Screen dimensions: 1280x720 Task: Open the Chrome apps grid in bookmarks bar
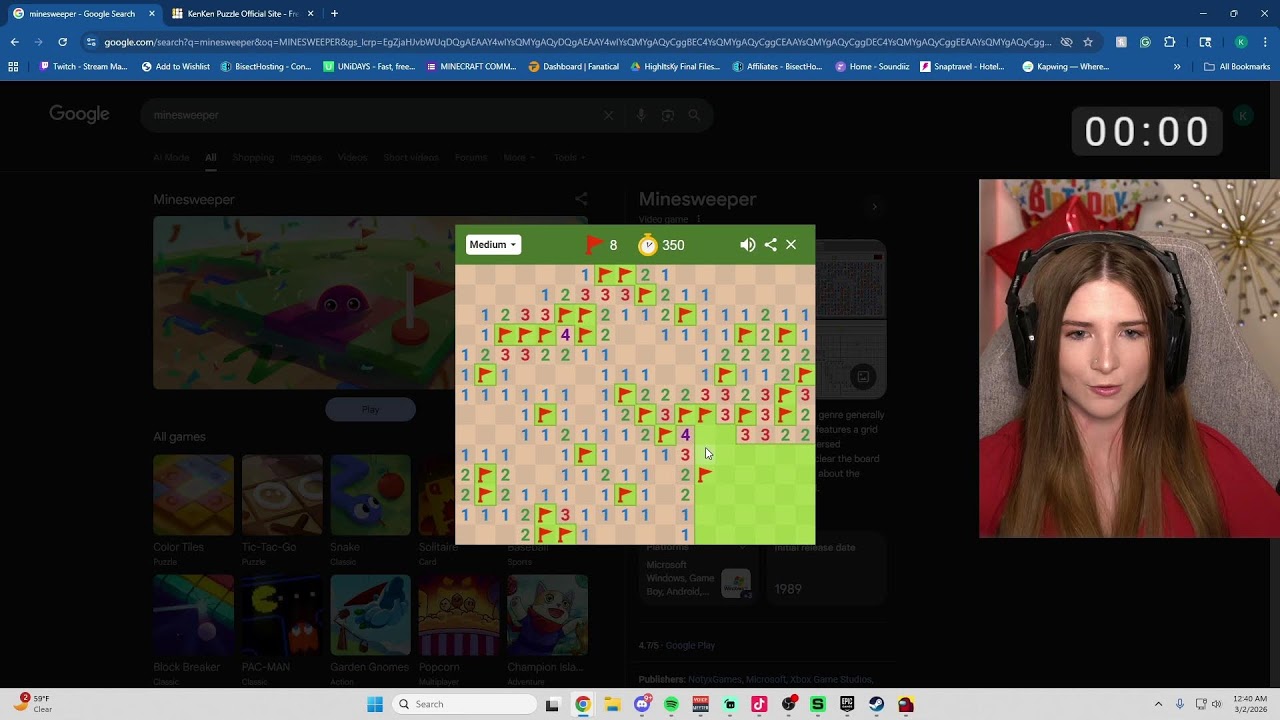tap(13, 67)
